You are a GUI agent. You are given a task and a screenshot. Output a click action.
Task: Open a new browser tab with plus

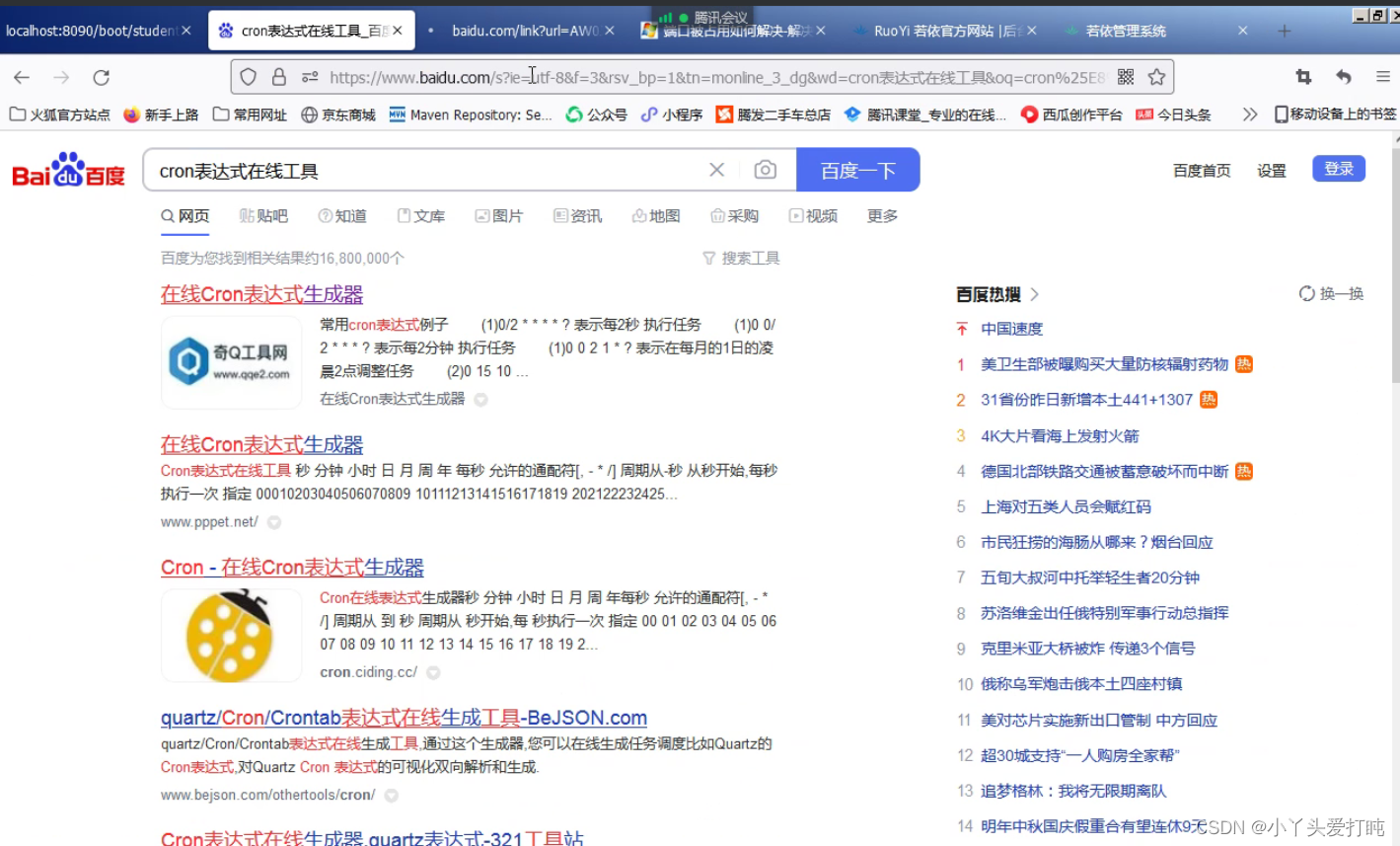pyautogui.click(x=1284, y=31)
